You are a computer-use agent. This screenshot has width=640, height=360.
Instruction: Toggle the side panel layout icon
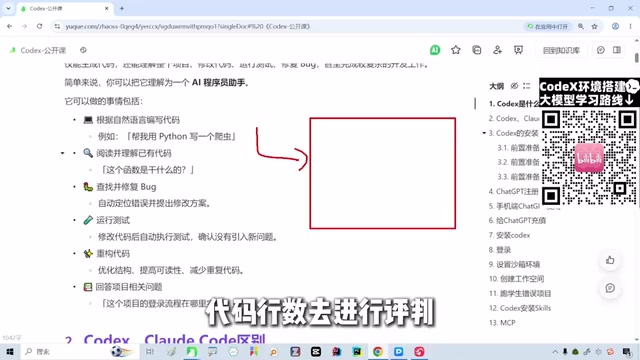(x=617, y=50)
